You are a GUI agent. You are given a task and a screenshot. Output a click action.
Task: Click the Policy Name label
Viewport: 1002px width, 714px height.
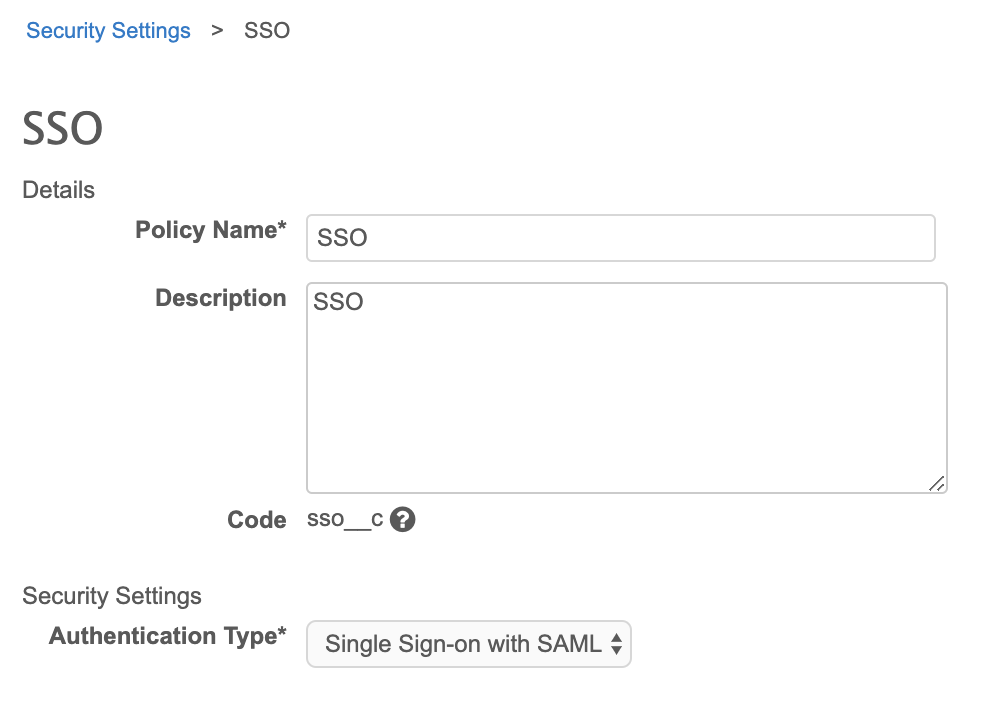210,230
